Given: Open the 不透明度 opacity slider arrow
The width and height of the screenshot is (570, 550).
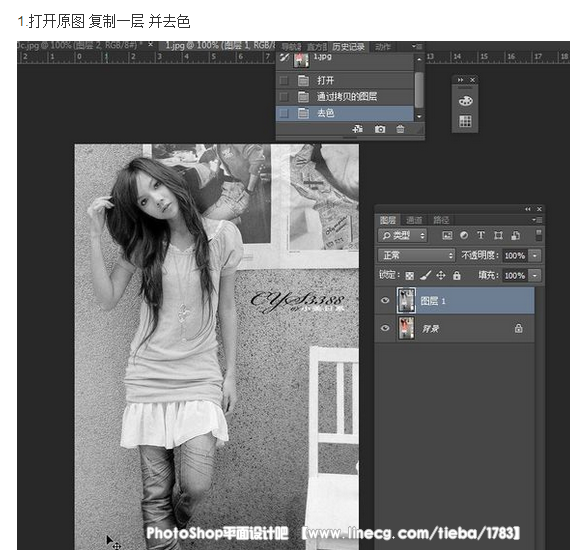Looking at the screenshot, I should [534, 256].
